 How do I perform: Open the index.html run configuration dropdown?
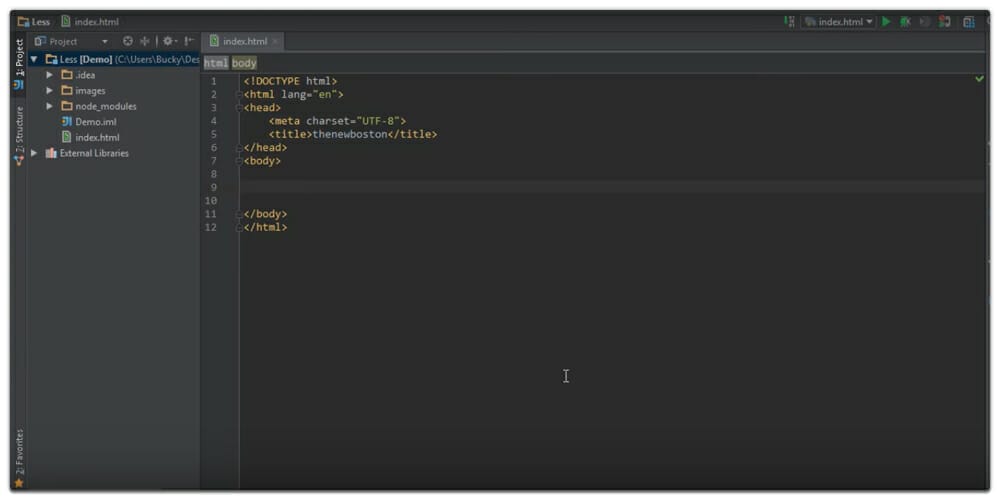click(839, 21)
